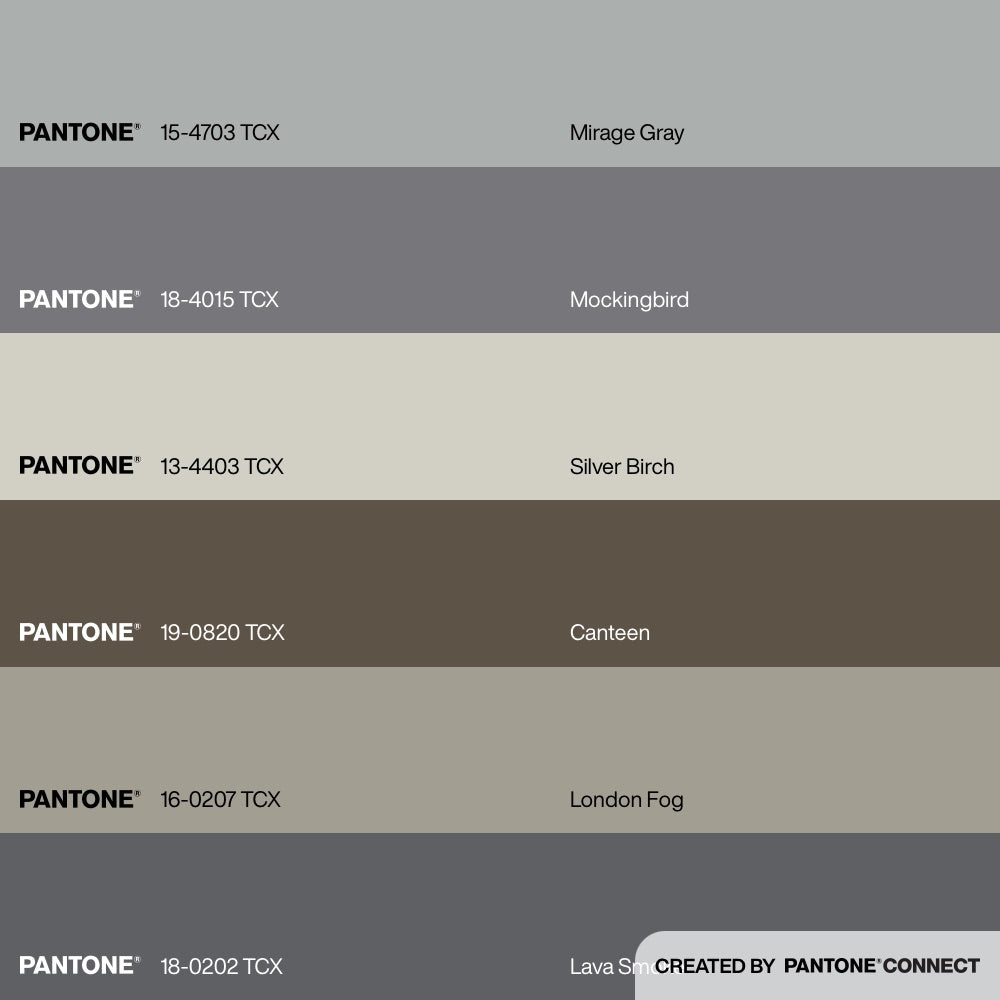Image resolution: width=1000 pixels, height=1000 pixels.
Task: Click the PANTONE logo beside London Fog
Action: click(78, 799)
